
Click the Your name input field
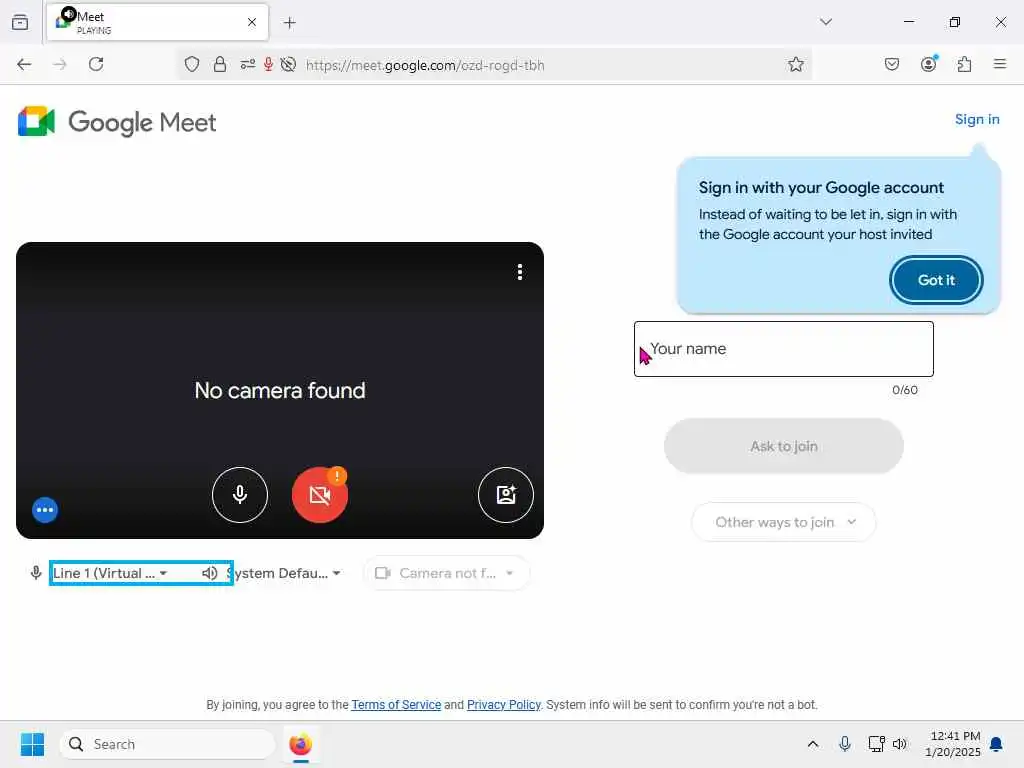pyautogui.click(x=784, y=349)
